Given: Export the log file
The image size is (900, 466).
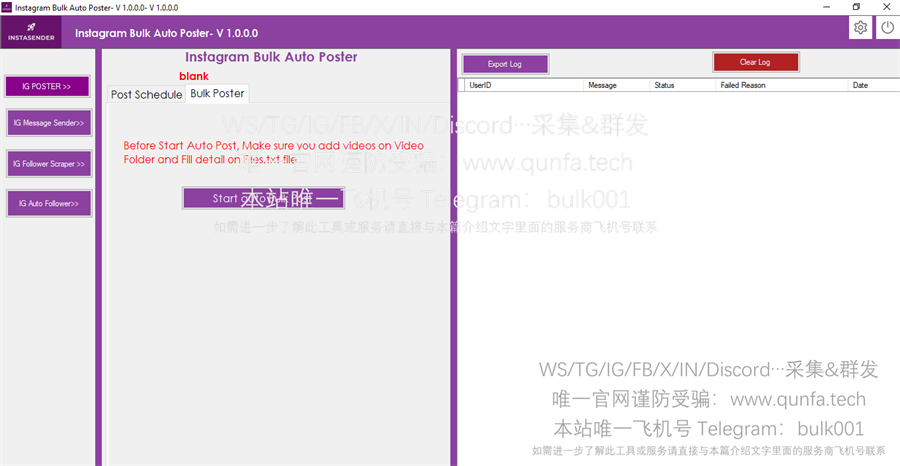Looking at the screenshot, I should pyautogui.click(x=505, y=64).
